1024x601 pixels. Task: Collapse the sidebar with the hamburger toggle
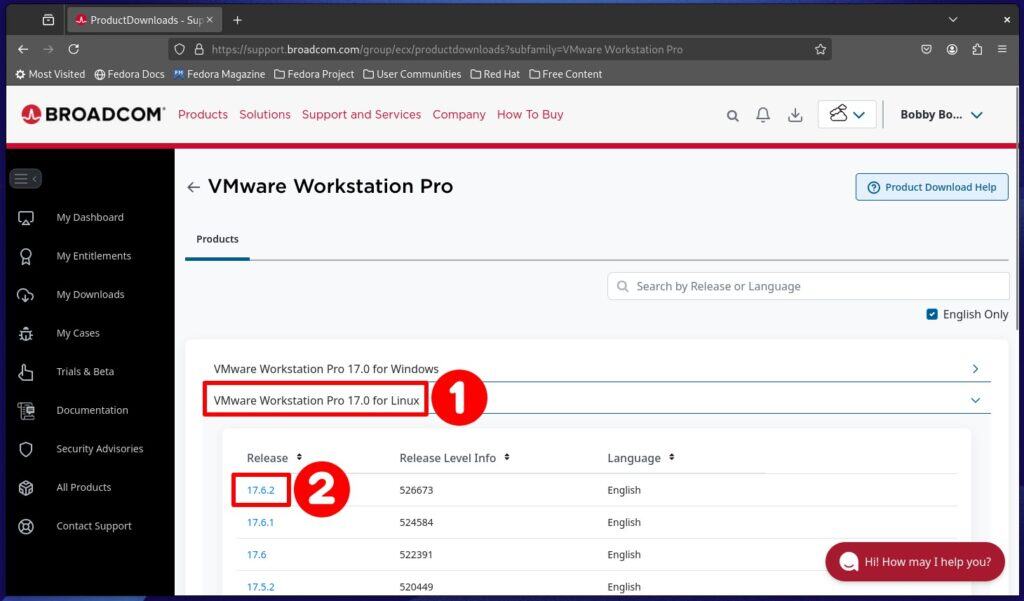click(25, 178)
